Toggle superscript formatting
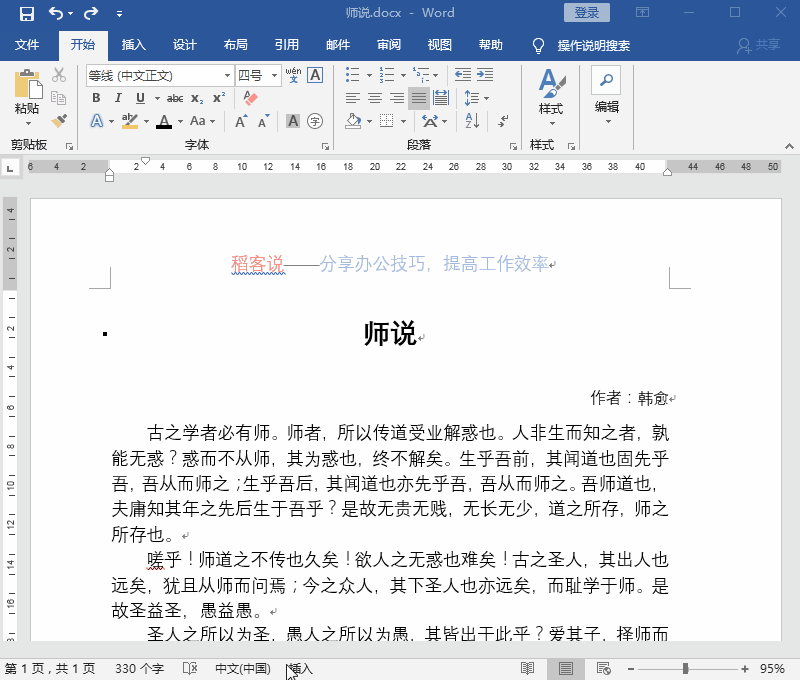The height and width of the screenshot is (680, 800). coord(219,98)
